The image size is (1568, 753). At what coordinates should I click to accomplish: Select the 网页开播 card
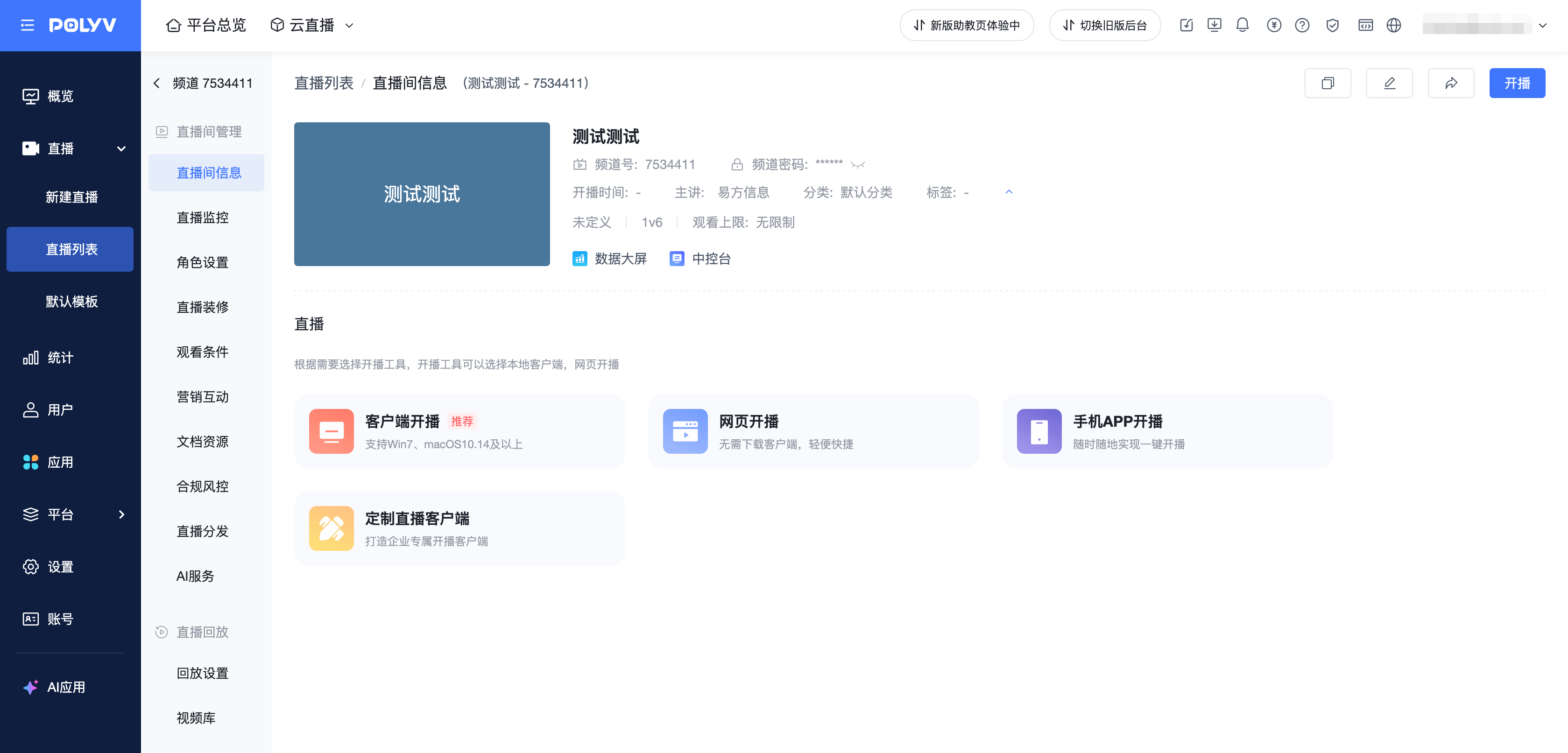pyautogui.click(x=814, y=432)
